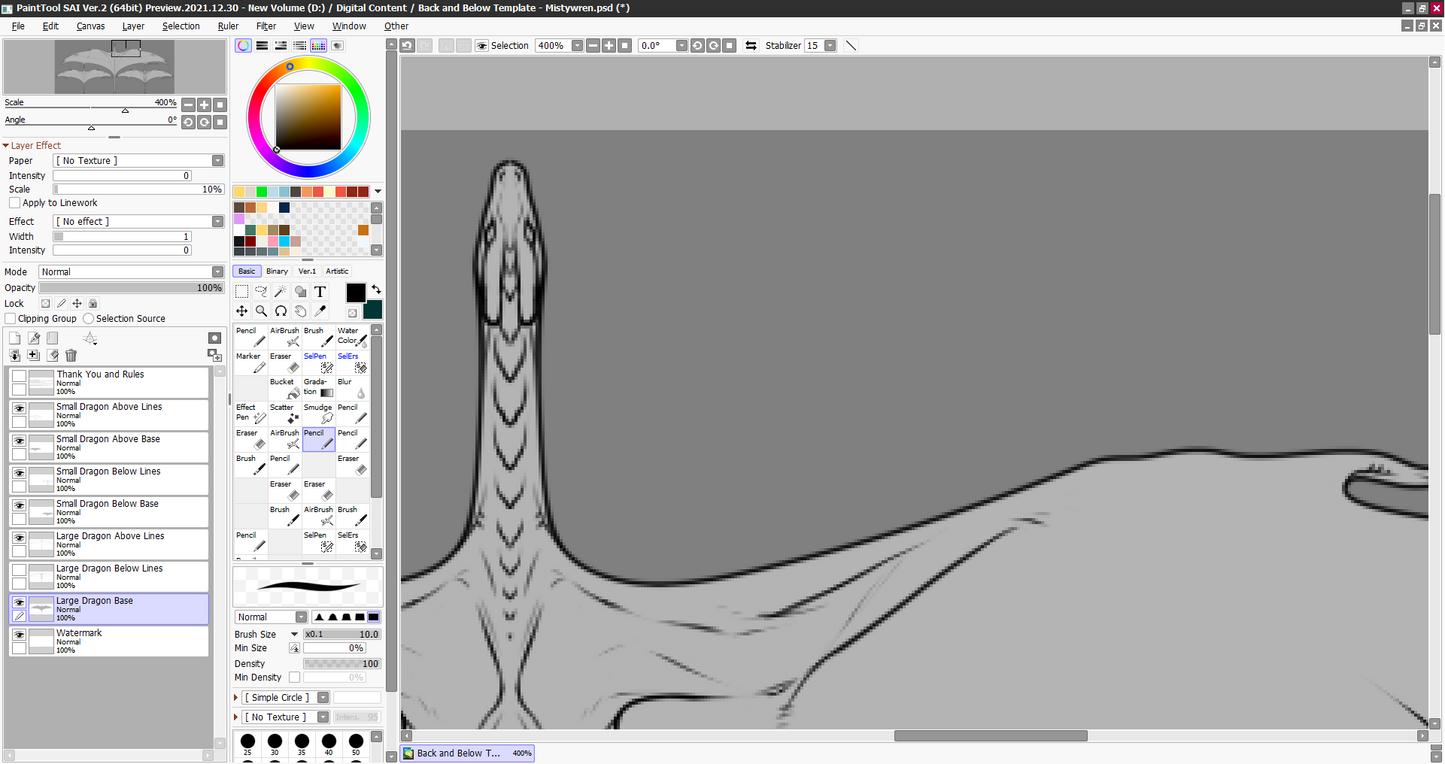This screenshot has height=764, width=1445.
Task: Enable the Apply to Linework checkbox
Action: [15, 202]
